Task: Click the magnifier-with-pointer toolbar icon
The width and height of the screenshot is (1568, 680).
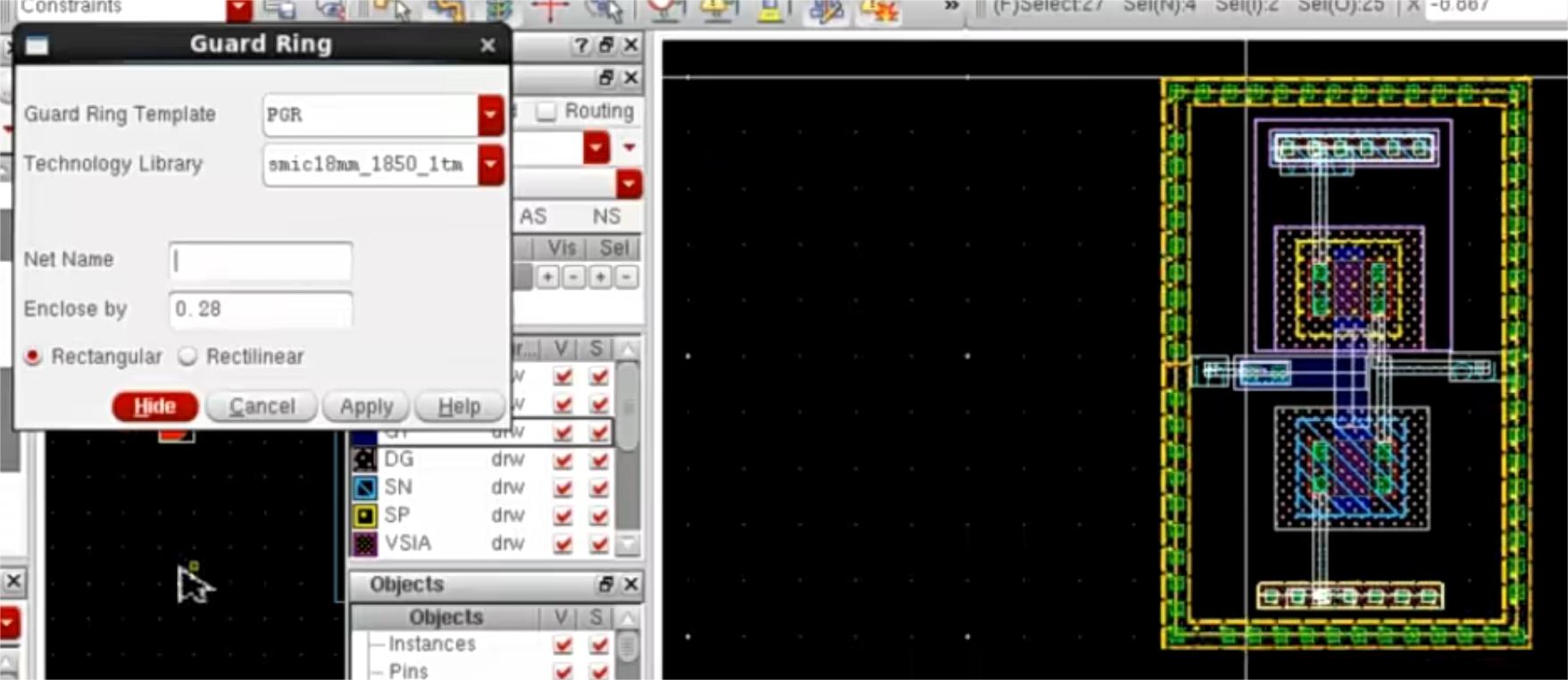Action: pos(603,9)
